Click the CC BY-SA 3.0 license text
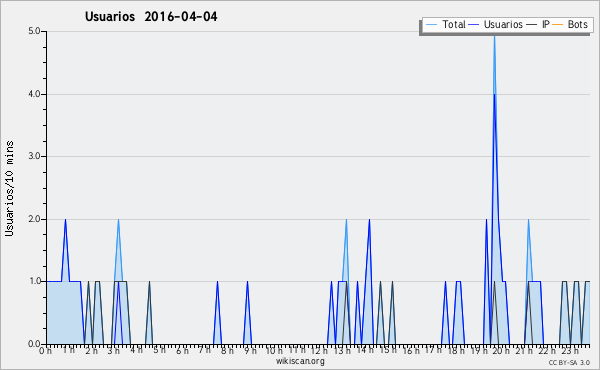This screenshot has height=370, width=600. point(569,362)
